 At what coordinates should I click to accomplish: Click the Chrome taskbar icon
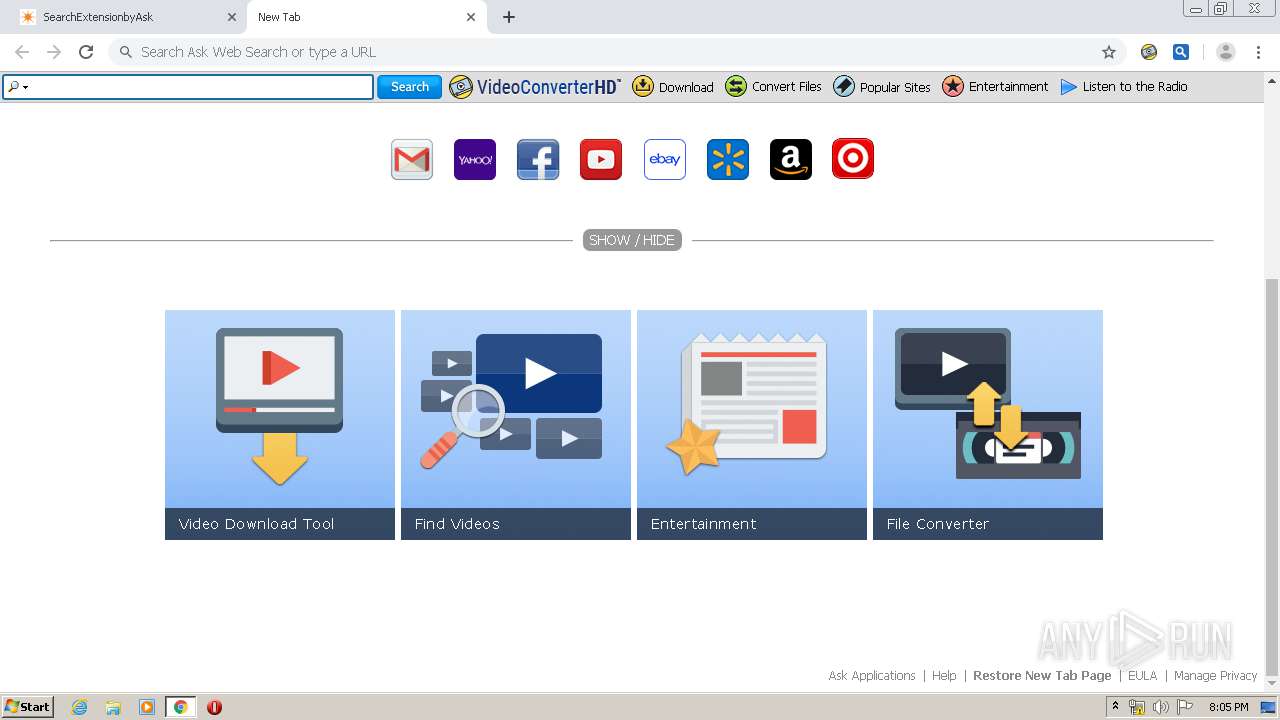pos(181,707)
